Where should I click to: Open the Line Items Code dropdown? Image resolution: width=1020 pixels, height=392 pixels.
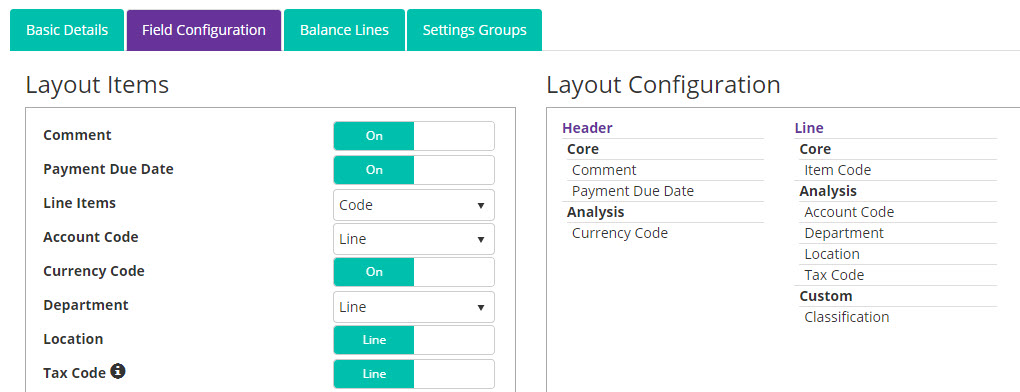coord(414,205)
